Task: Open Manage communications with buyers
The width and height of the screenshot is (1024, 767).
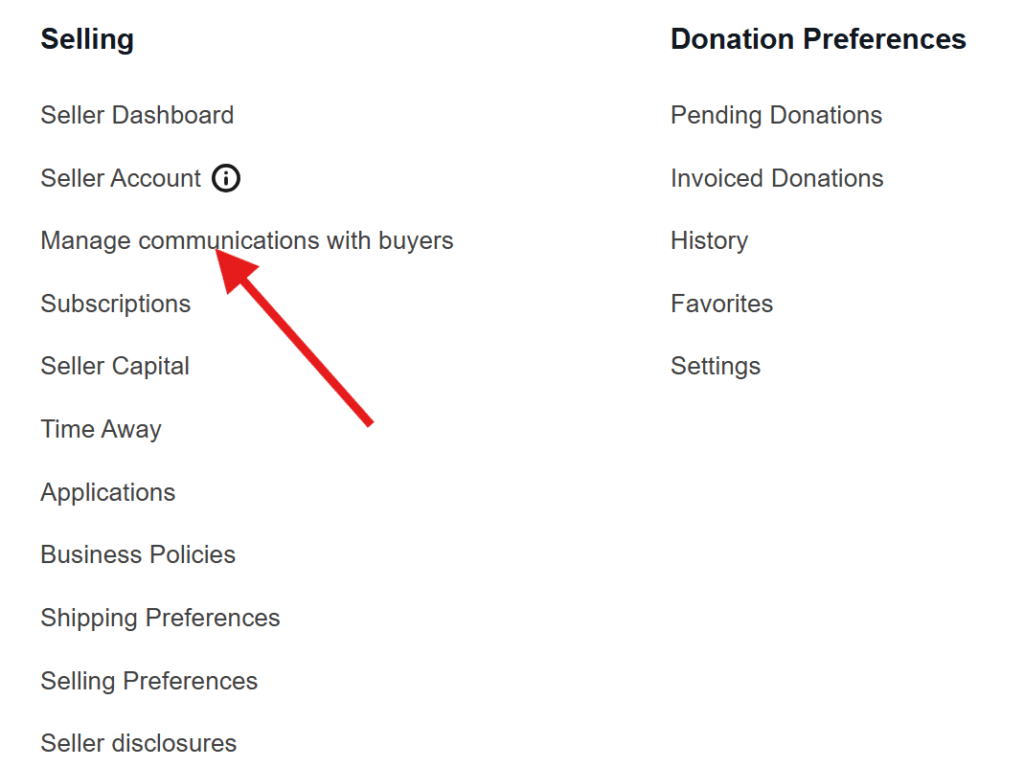Action: 246,241
